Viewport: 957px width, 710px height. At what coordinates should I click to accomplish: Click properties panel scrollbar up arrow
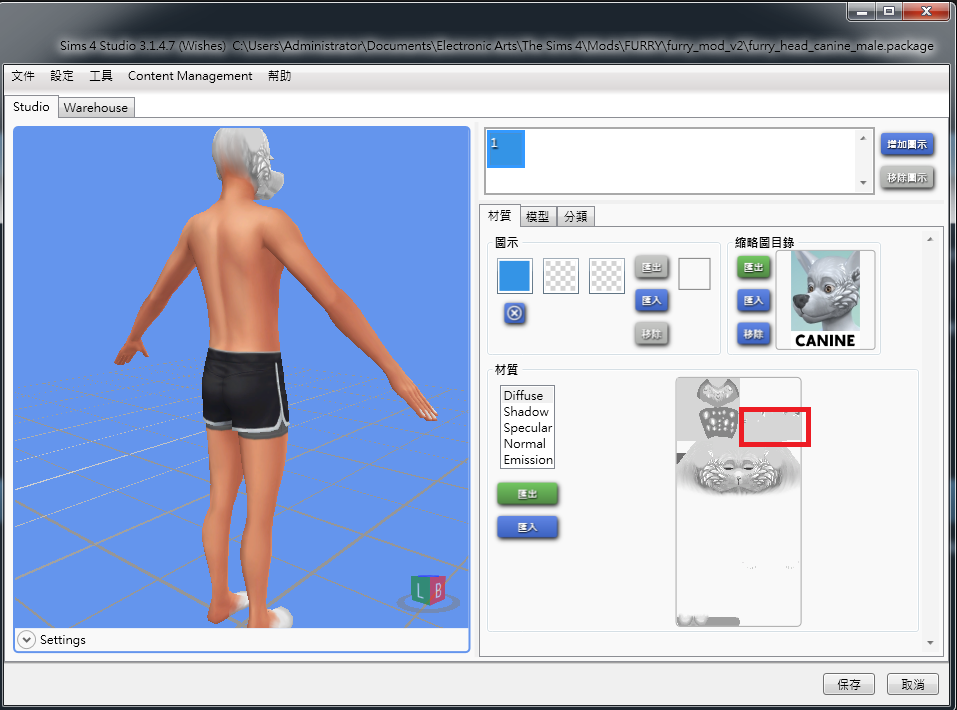pyautogui.click(x=930, y=239)
